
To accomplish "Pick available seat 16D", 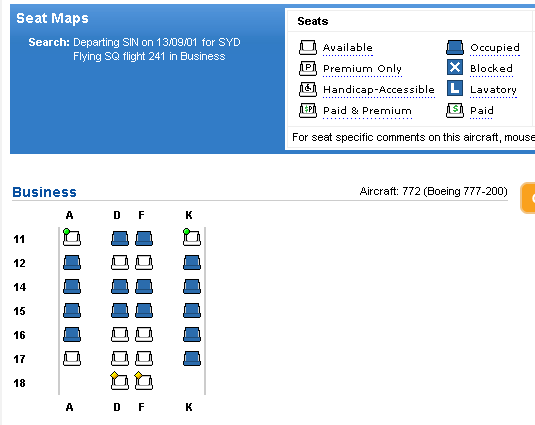I will tap(120, 335).
